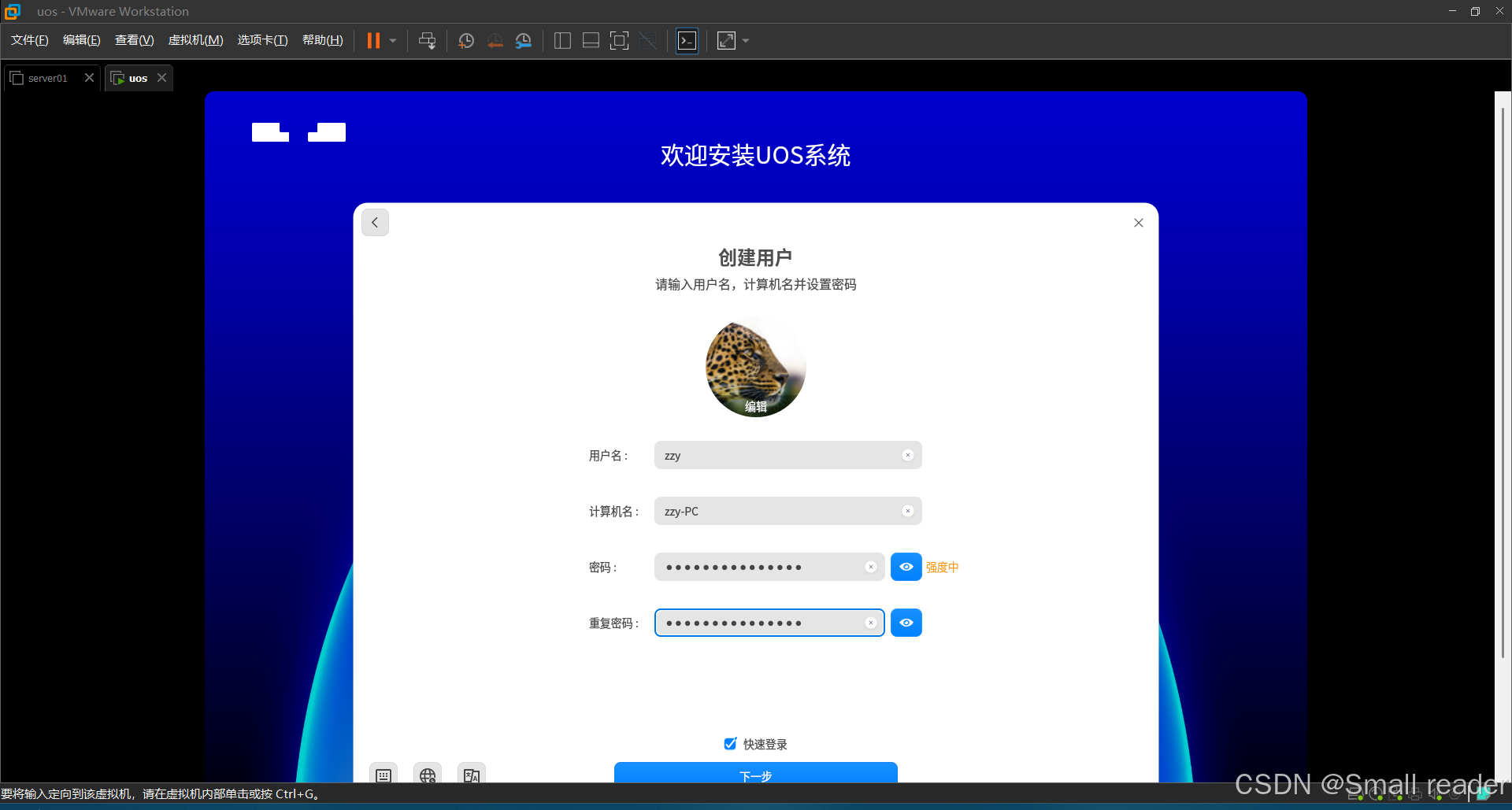Open the language selection icon
The height and width of the screenshot is (810, 1512).
[472, 774]
